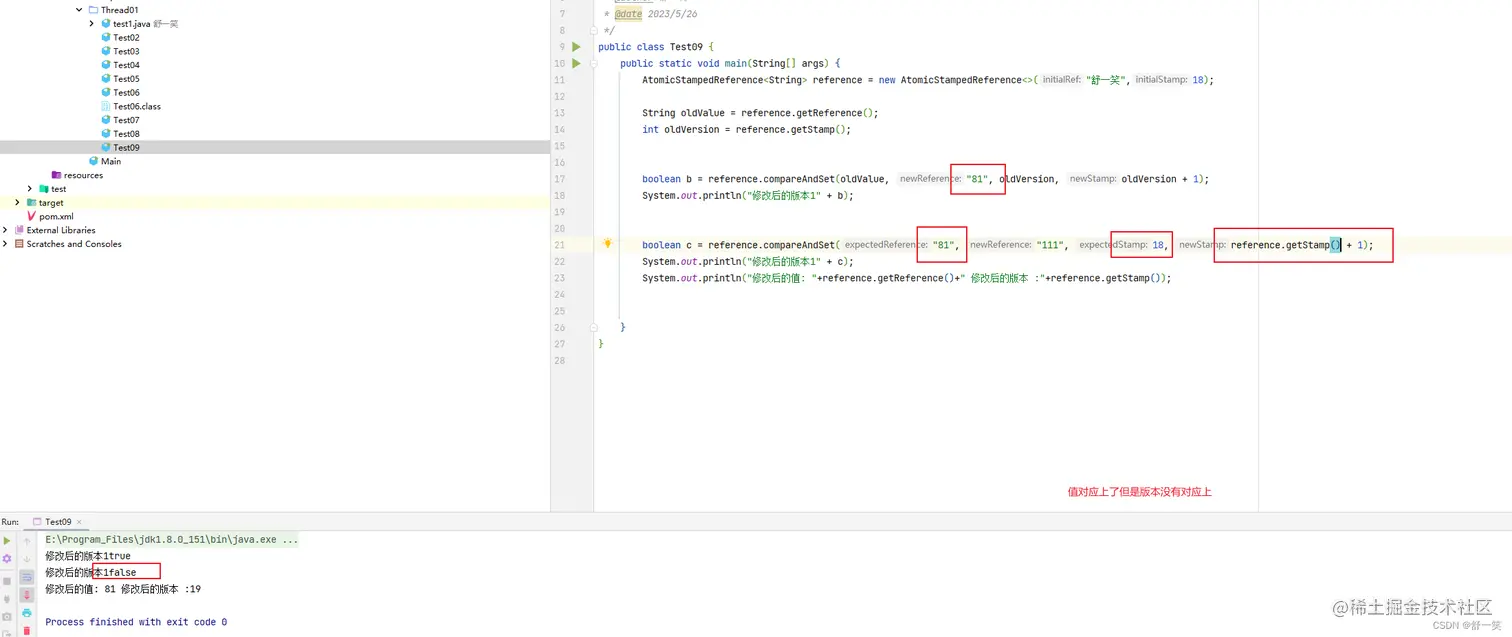The image size is (1512, 637).
Task: Click 'AtomicStampedReference<String>' on line 11
Action: [724, 80]
